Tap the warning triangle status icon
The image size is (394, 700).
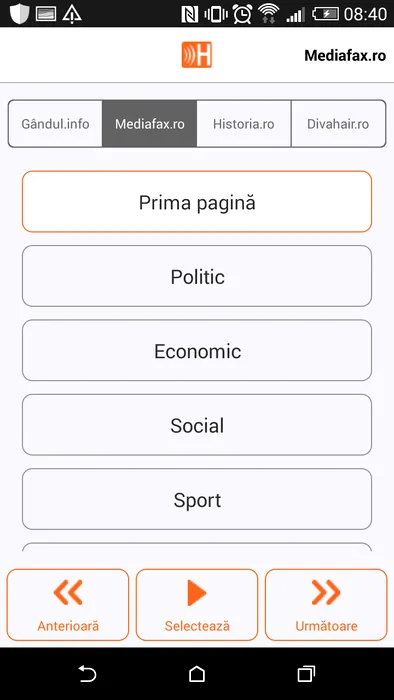(x=72, y=14)
